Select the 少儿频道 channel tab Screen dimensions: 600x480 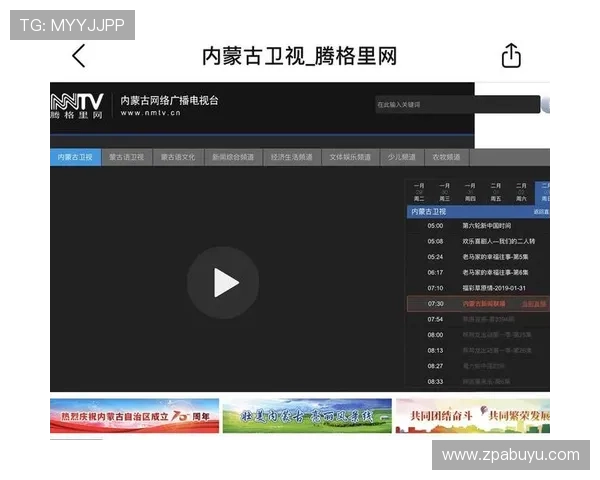402,157
